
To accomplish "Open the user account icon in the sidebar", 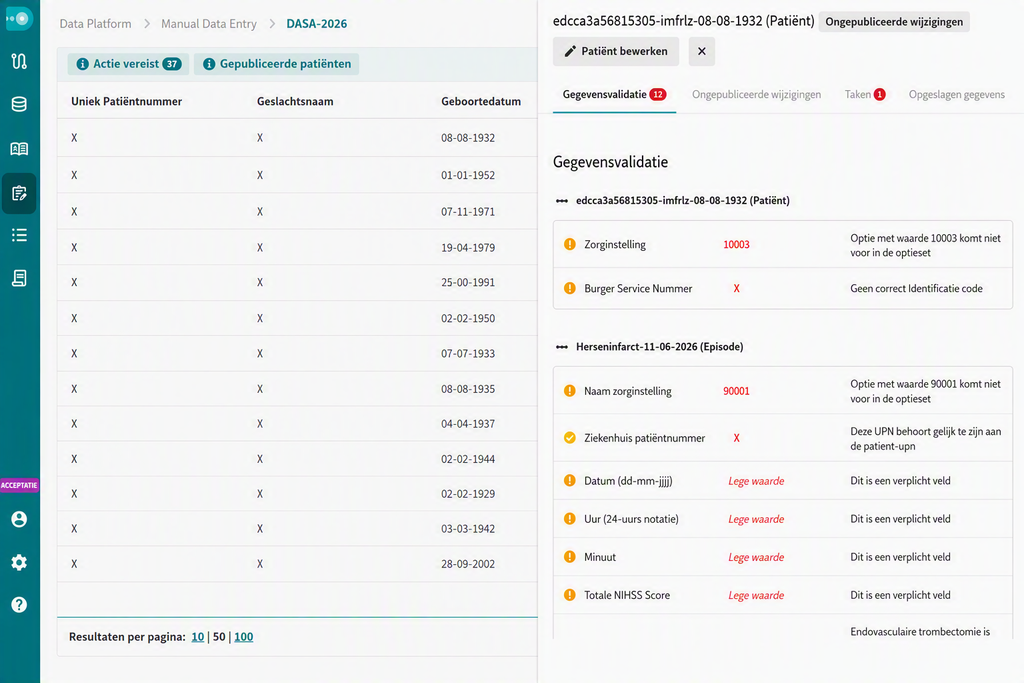I will 19,519.
